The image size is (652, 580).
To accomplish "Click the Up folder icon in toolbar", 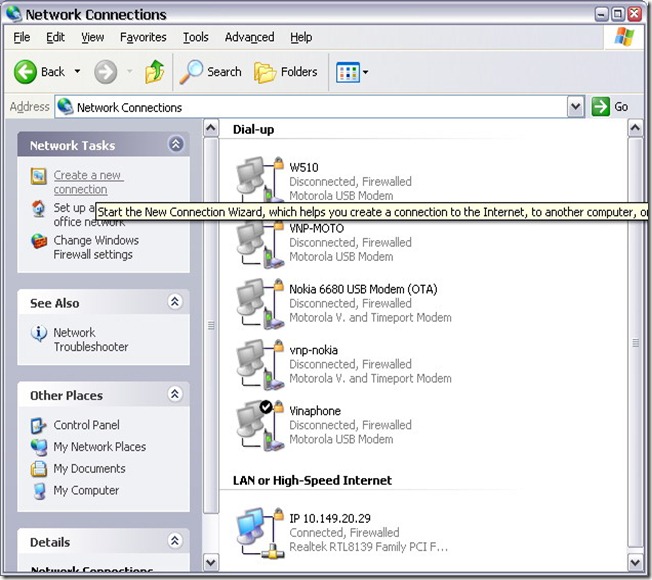I will (x=154, y=72).
